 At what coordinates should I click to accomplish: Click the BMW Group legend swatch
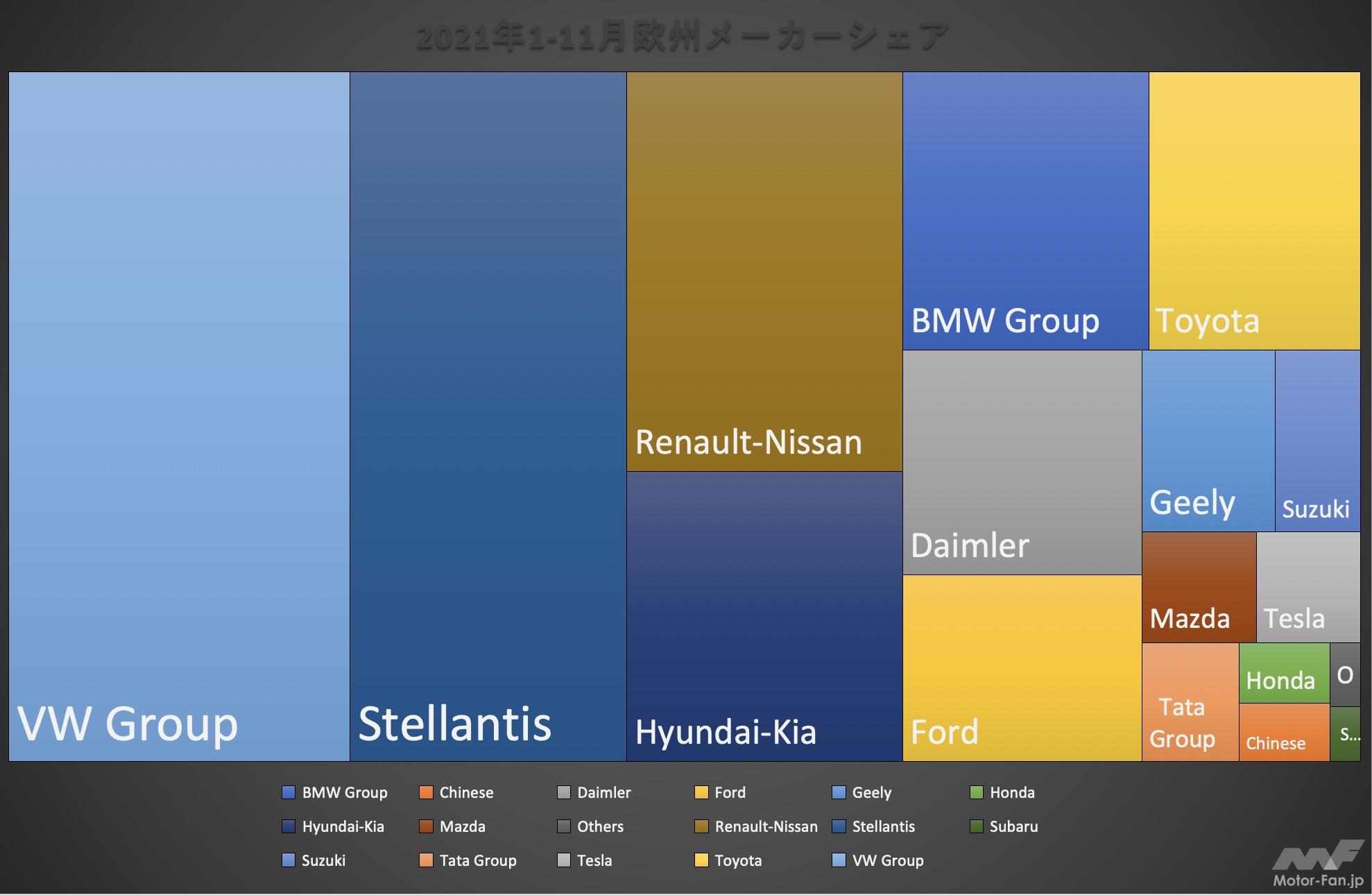pyautogui.click(x=289, y=792)
